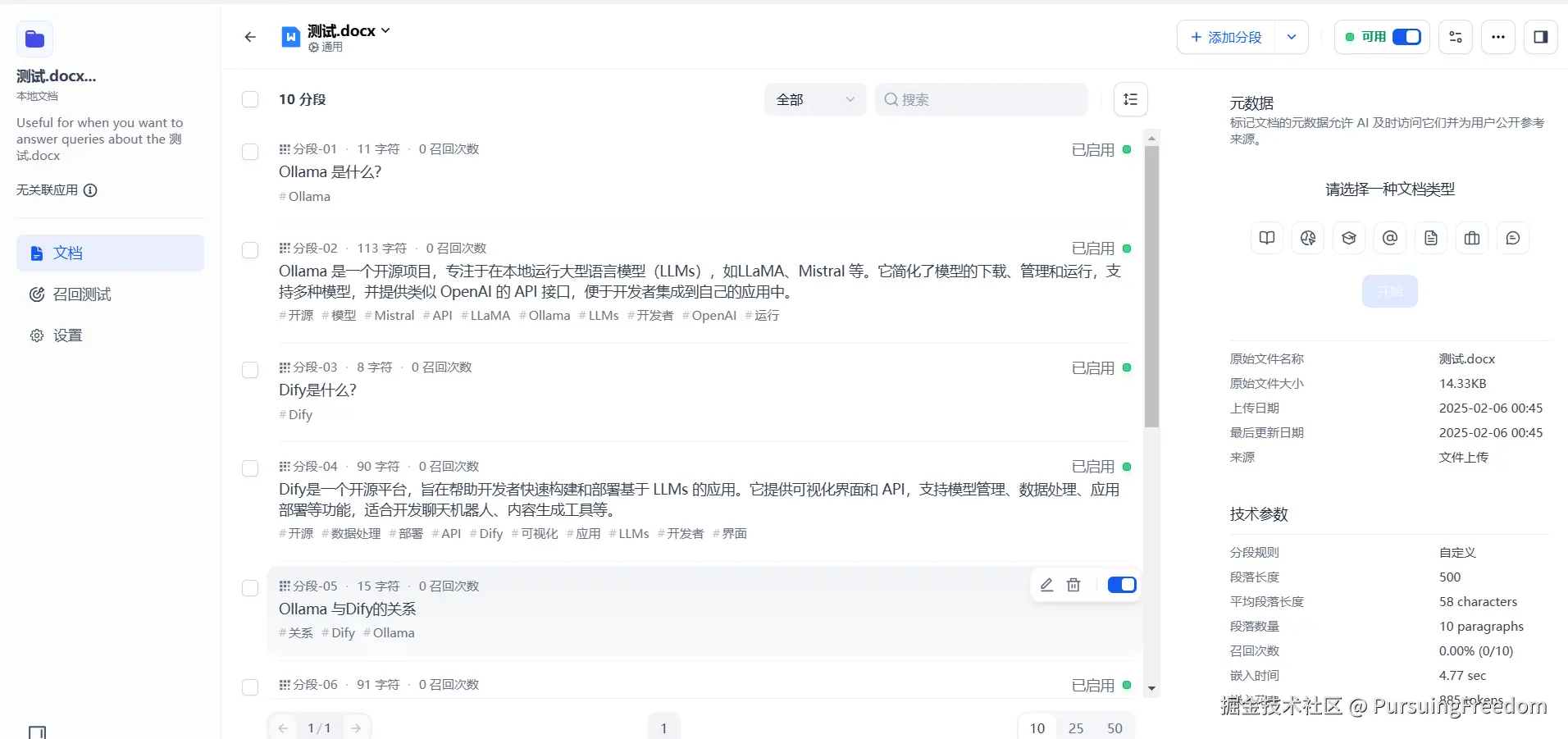Select the business briefcase type icon
This screenshot has width=1568, height=739.
pyautogui.click(x=1472, y=238)
